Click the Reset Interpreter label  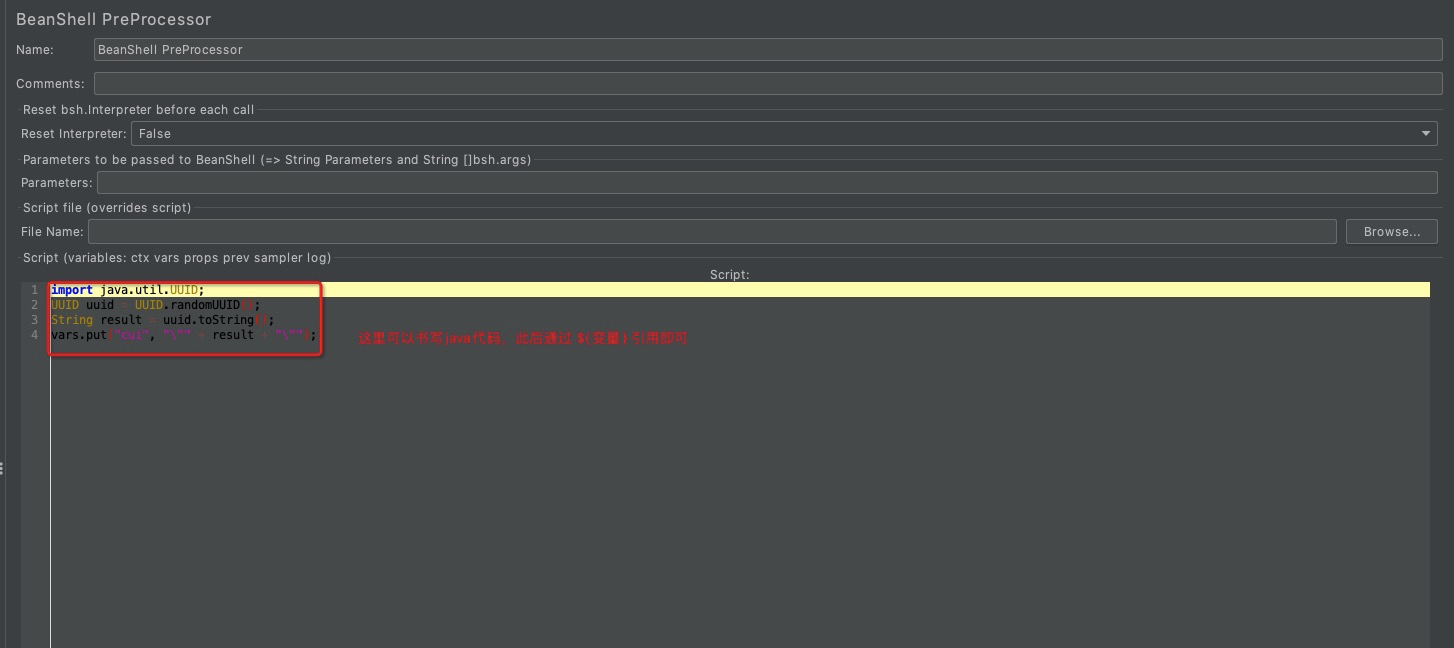coord(74,134)
